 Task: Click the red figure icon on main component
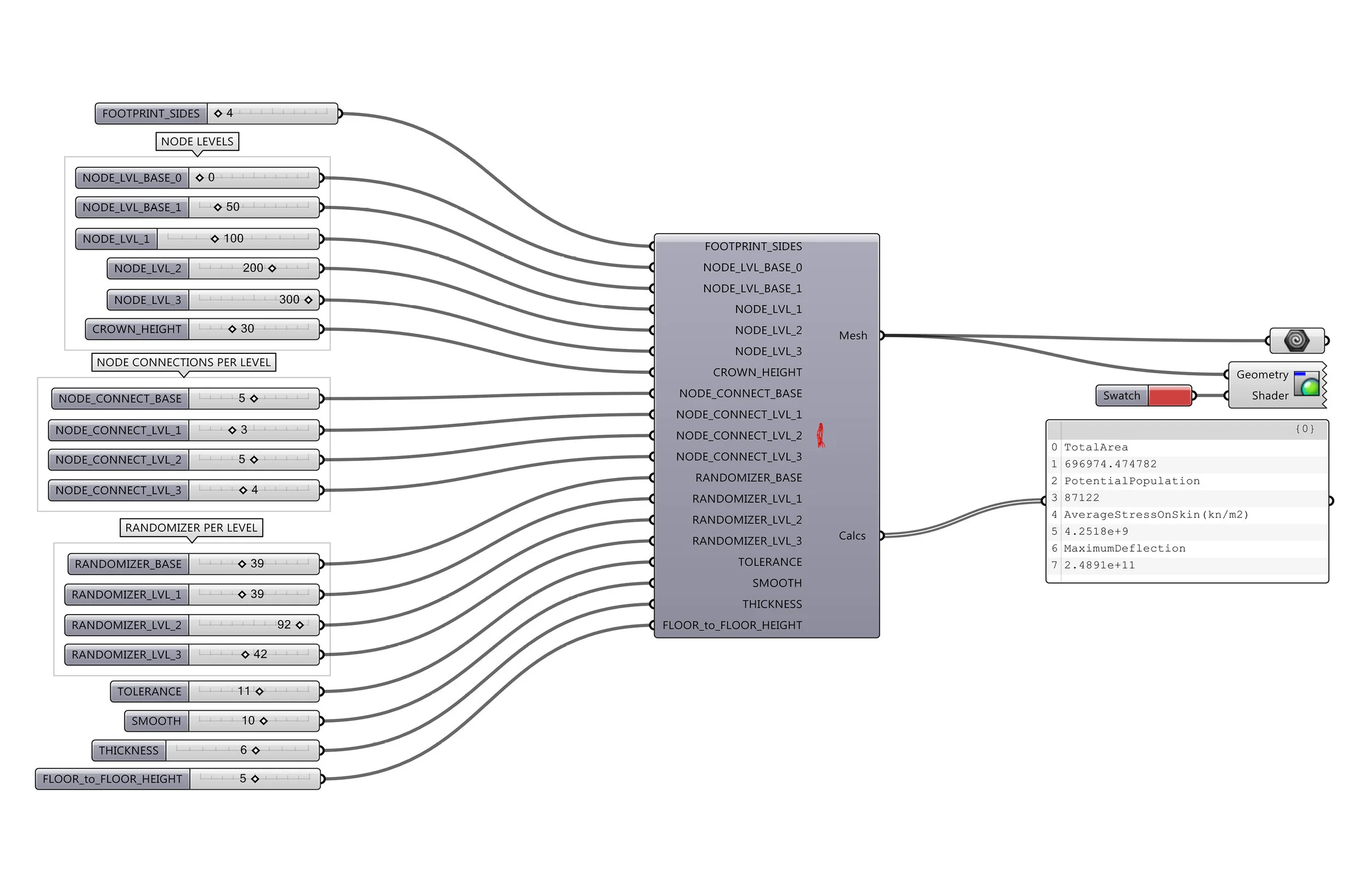click(820, 436)
